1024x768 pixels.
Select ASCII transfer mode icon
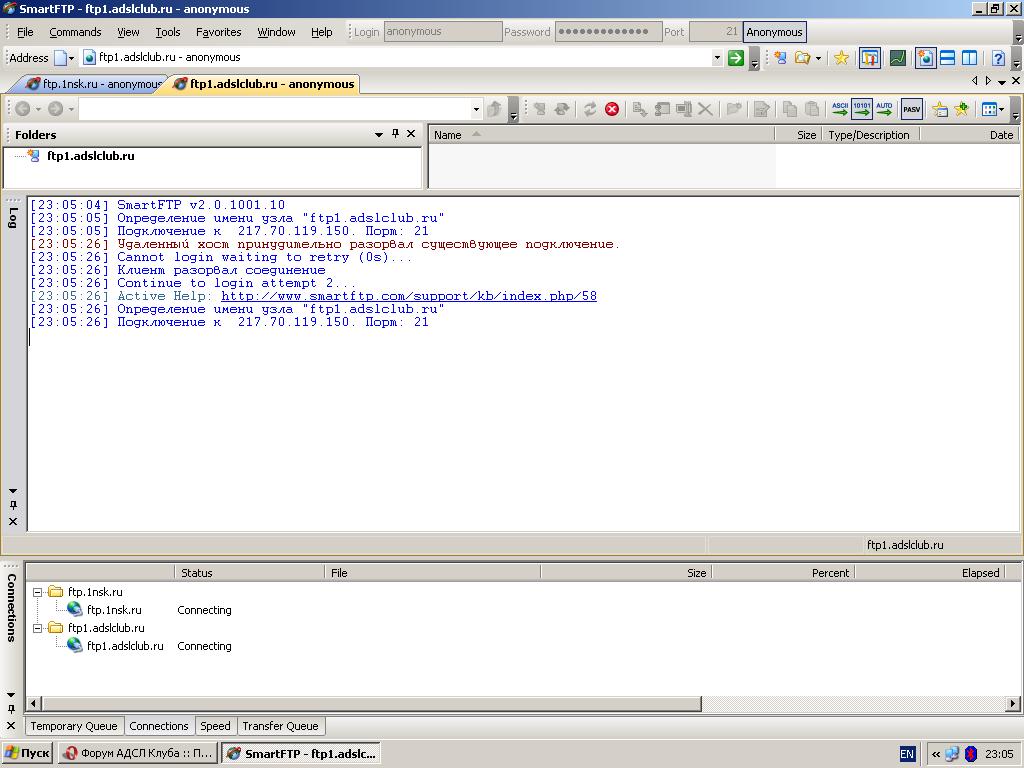pos(840,109)
